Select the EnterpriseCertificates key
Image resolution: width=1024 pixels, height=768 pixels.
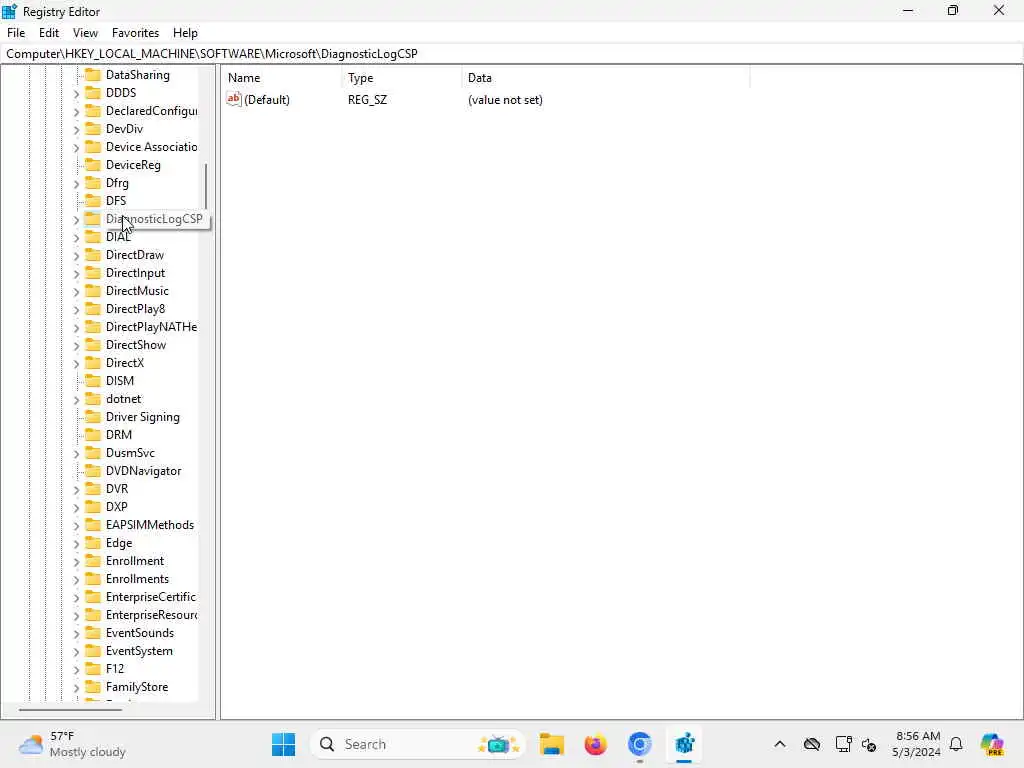point(151,597)
